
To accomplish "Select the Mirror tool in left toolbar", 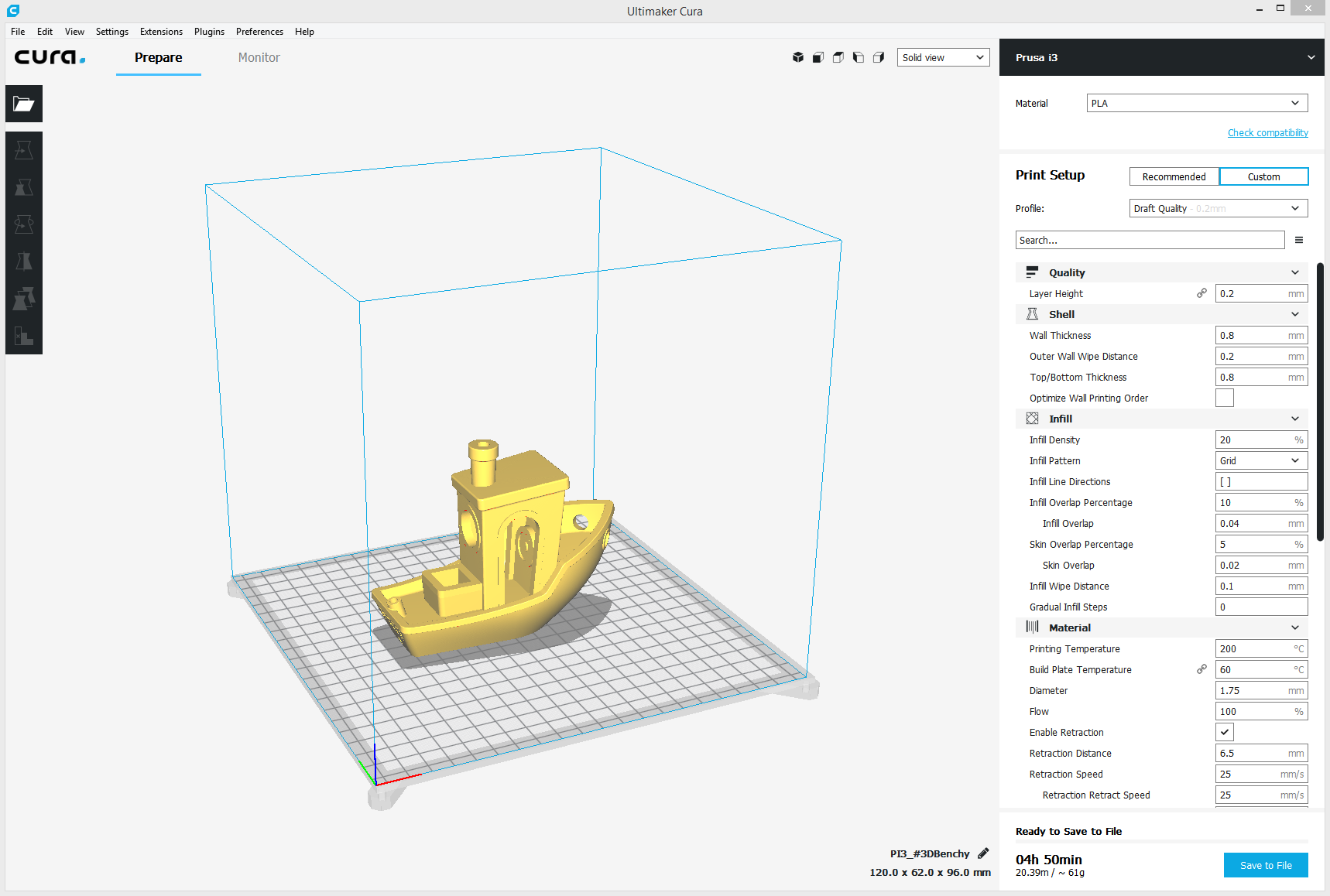I will [24, 262].
